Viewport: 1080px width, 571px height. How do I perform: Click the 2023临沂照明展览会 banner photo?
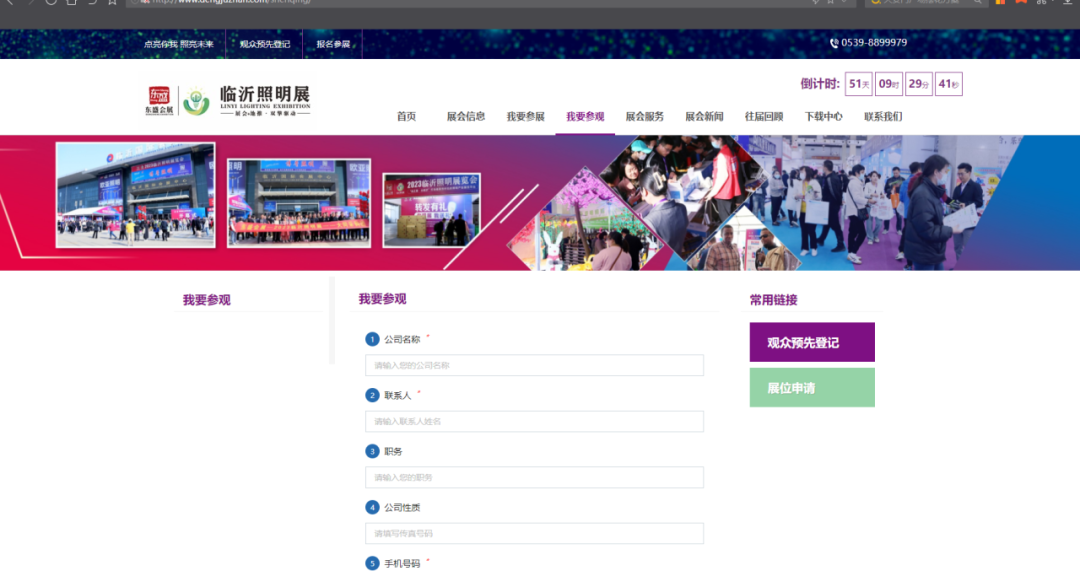[432, 210]
